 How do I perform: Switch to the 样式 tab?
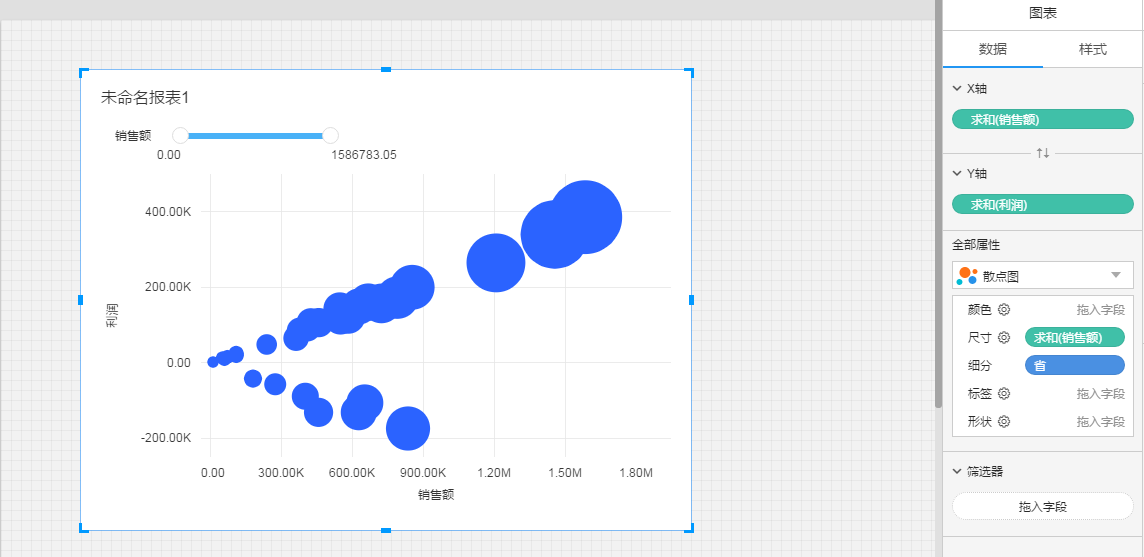pos(1092,50)
